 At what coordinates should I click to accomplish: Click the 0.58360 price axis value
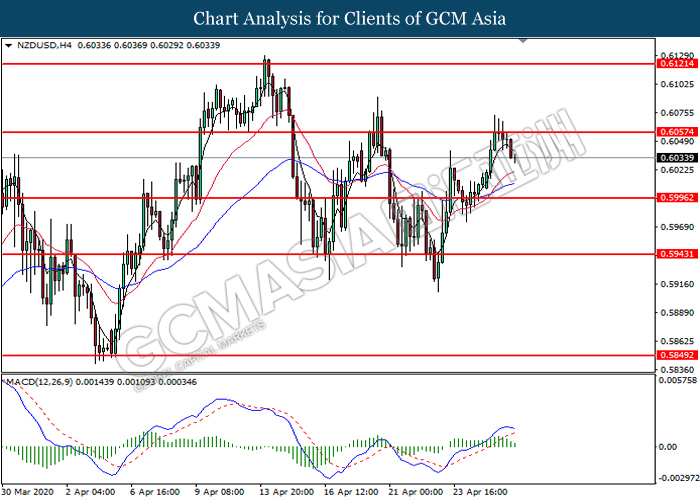(677, 370)
